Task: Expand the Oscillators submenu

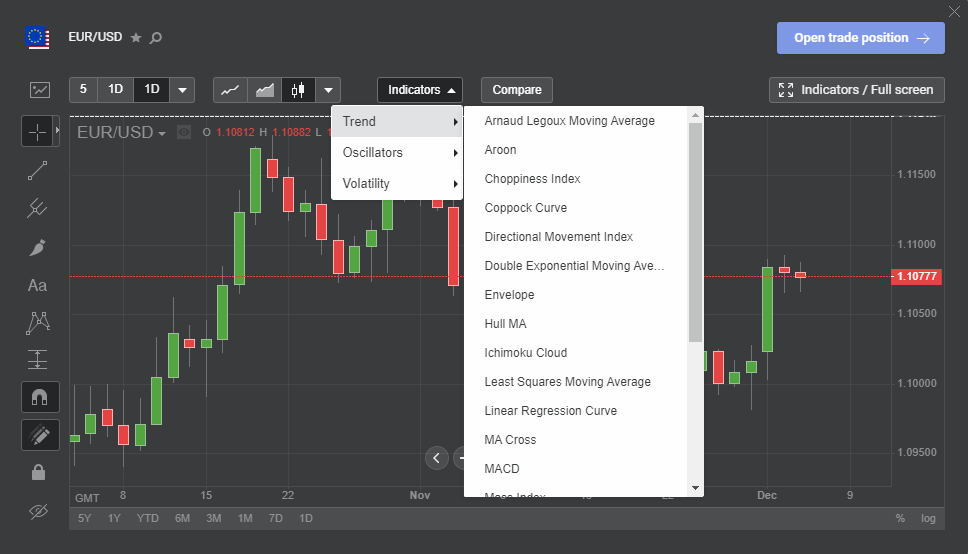Action: [x=396, y=153]
